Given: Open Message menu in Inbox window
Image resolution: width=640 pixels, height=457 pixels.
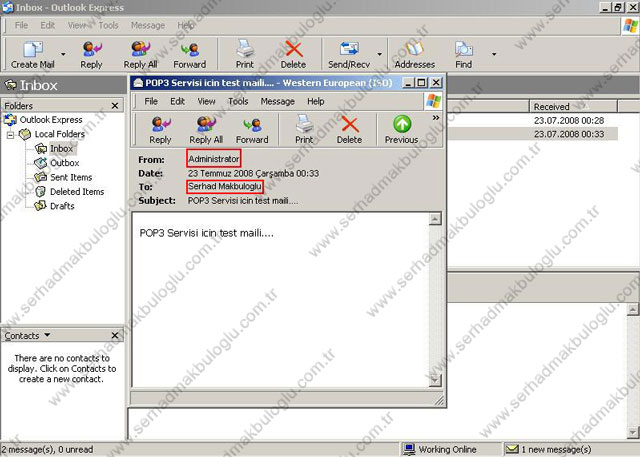Looking at the screenshot, I should pos(148,25).
